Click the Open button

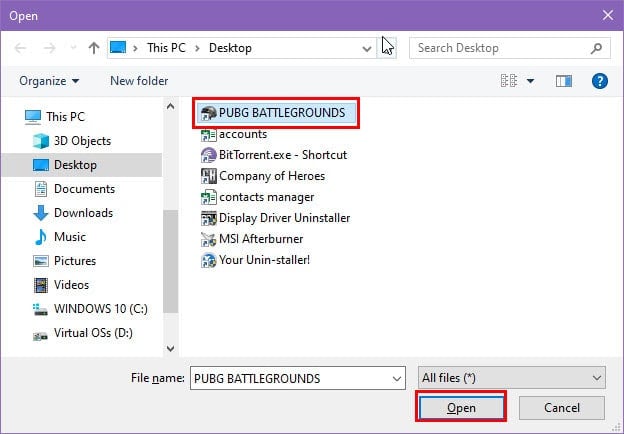pos(461,408)
